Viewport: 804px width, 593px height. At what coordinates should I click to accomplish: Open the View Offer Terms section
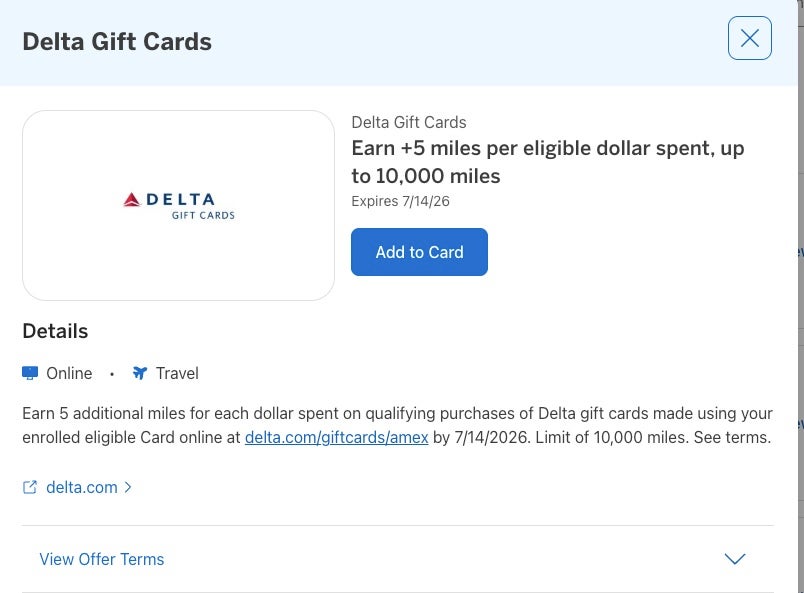(101, 559)
